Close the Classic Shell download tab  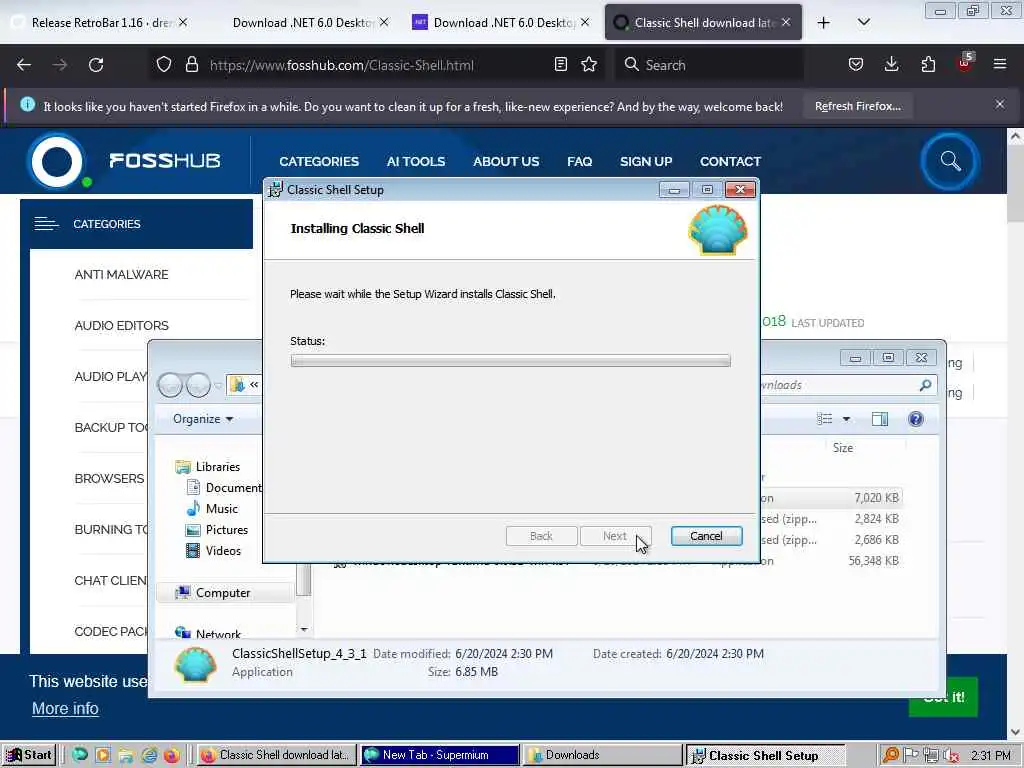(786, 23)
